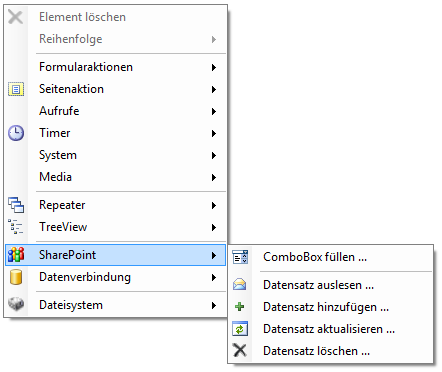
Task: Open the Datenverbindung menu entry
Action: tap(115, 277)
